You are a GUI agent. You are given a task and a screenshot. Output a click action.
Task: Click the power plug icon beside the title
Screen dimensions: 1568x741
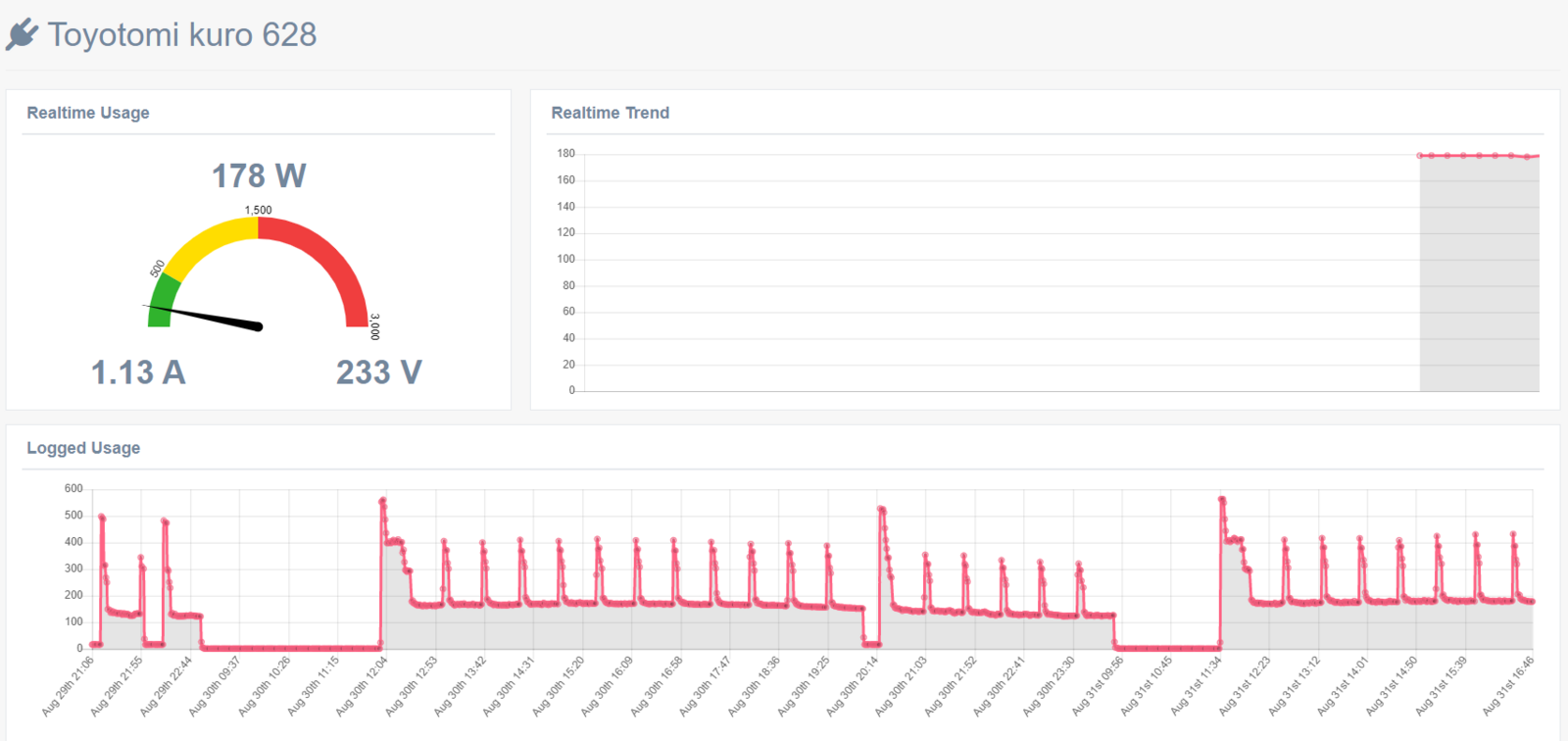[x=22, y=34]
